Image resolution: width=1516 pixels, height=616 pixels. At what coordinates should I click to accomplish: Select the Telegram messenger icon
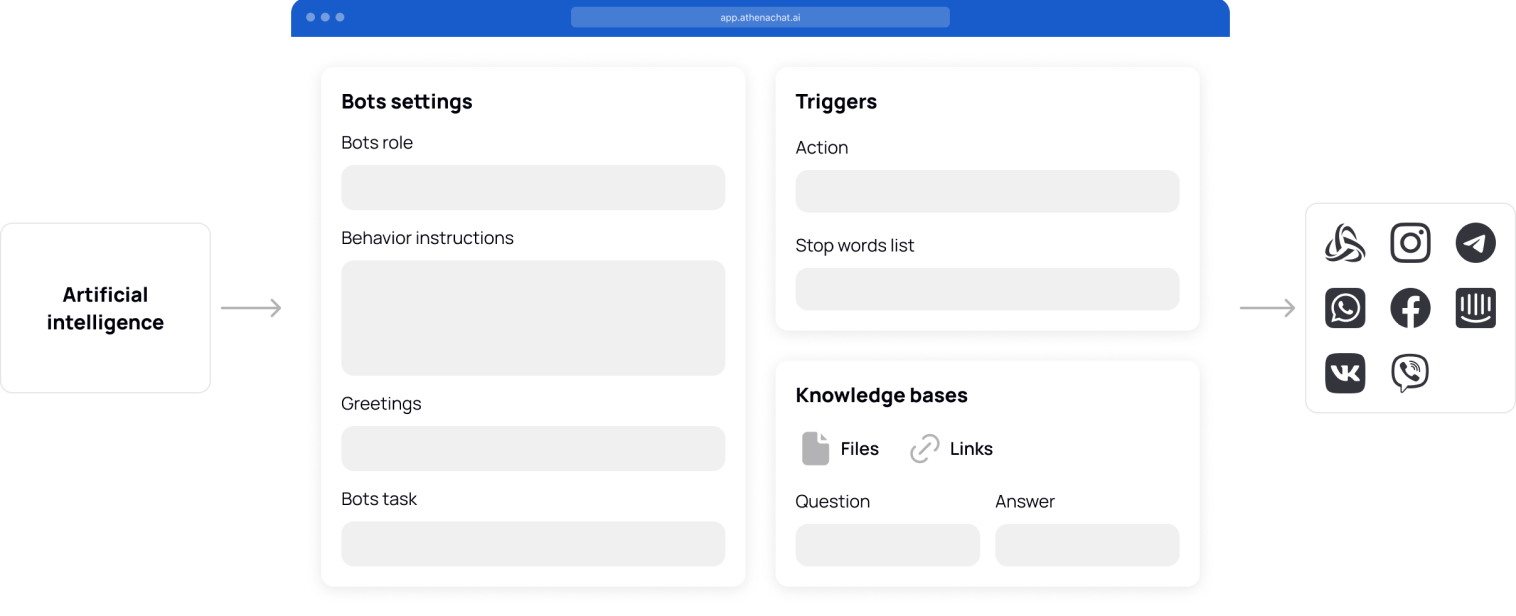tap(1475, 243)
